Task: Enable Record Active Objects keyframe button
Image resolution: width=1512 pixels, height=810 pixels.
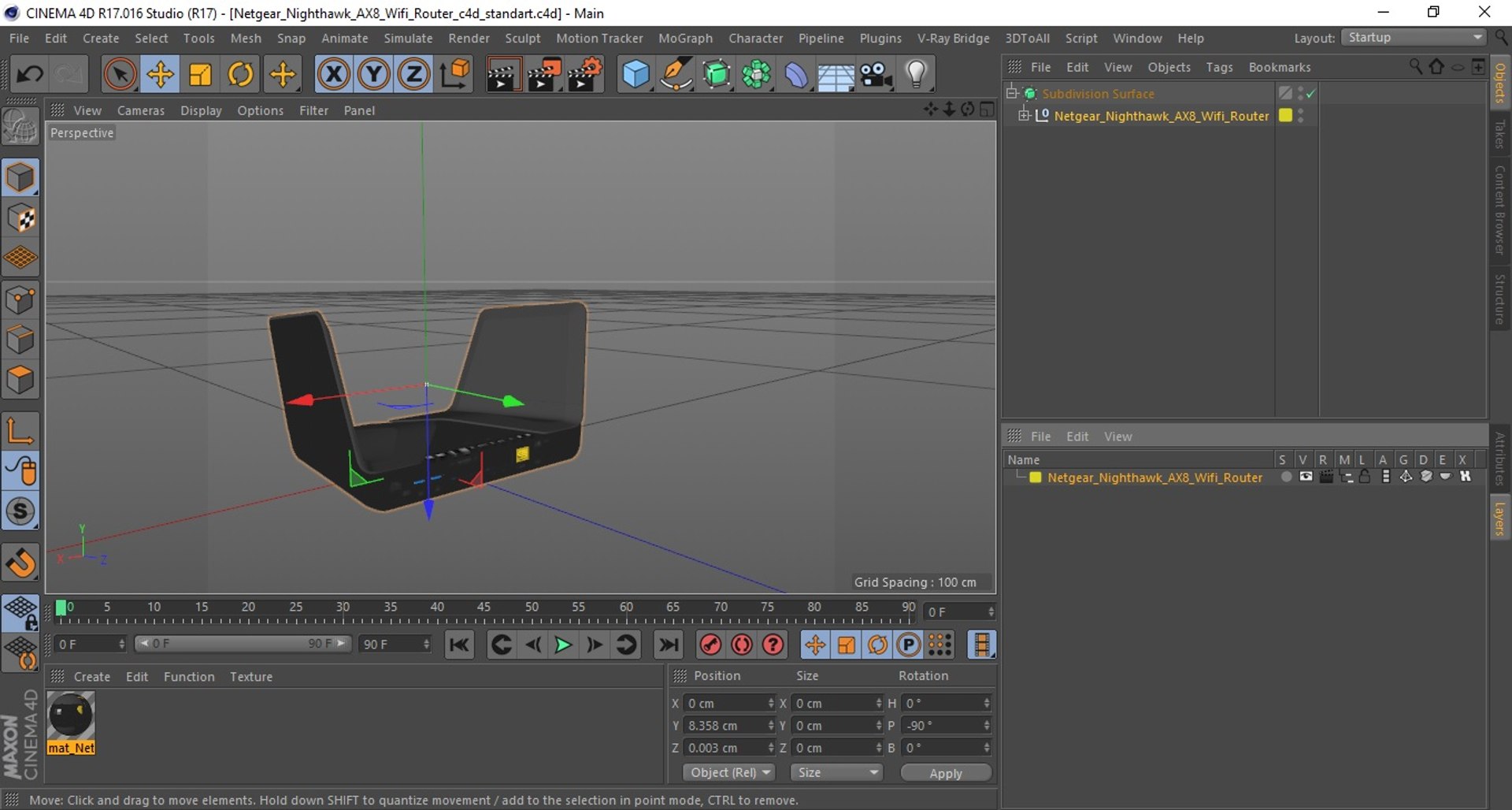Action: coord(710,645)
